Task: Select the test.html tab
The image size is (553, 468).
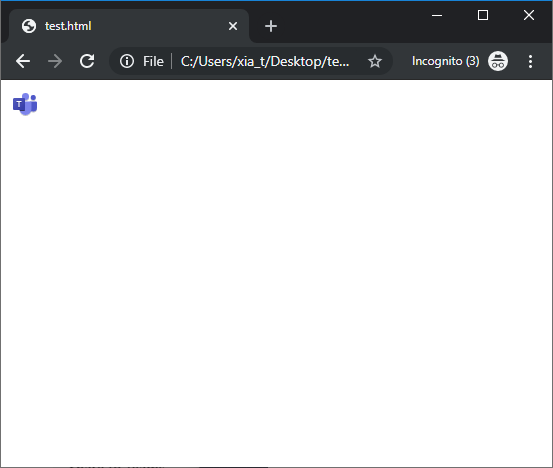Action: (129, 26)
